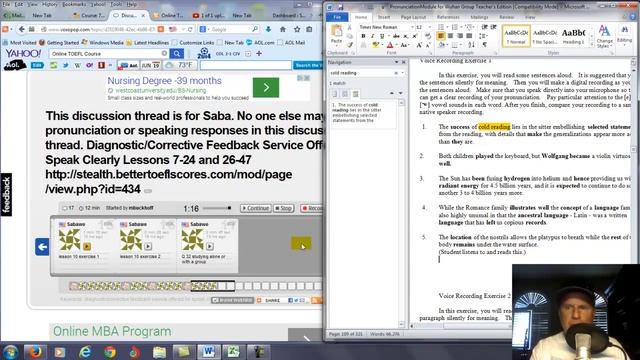Toggle Italic formatting in Word ribbon

372,36
